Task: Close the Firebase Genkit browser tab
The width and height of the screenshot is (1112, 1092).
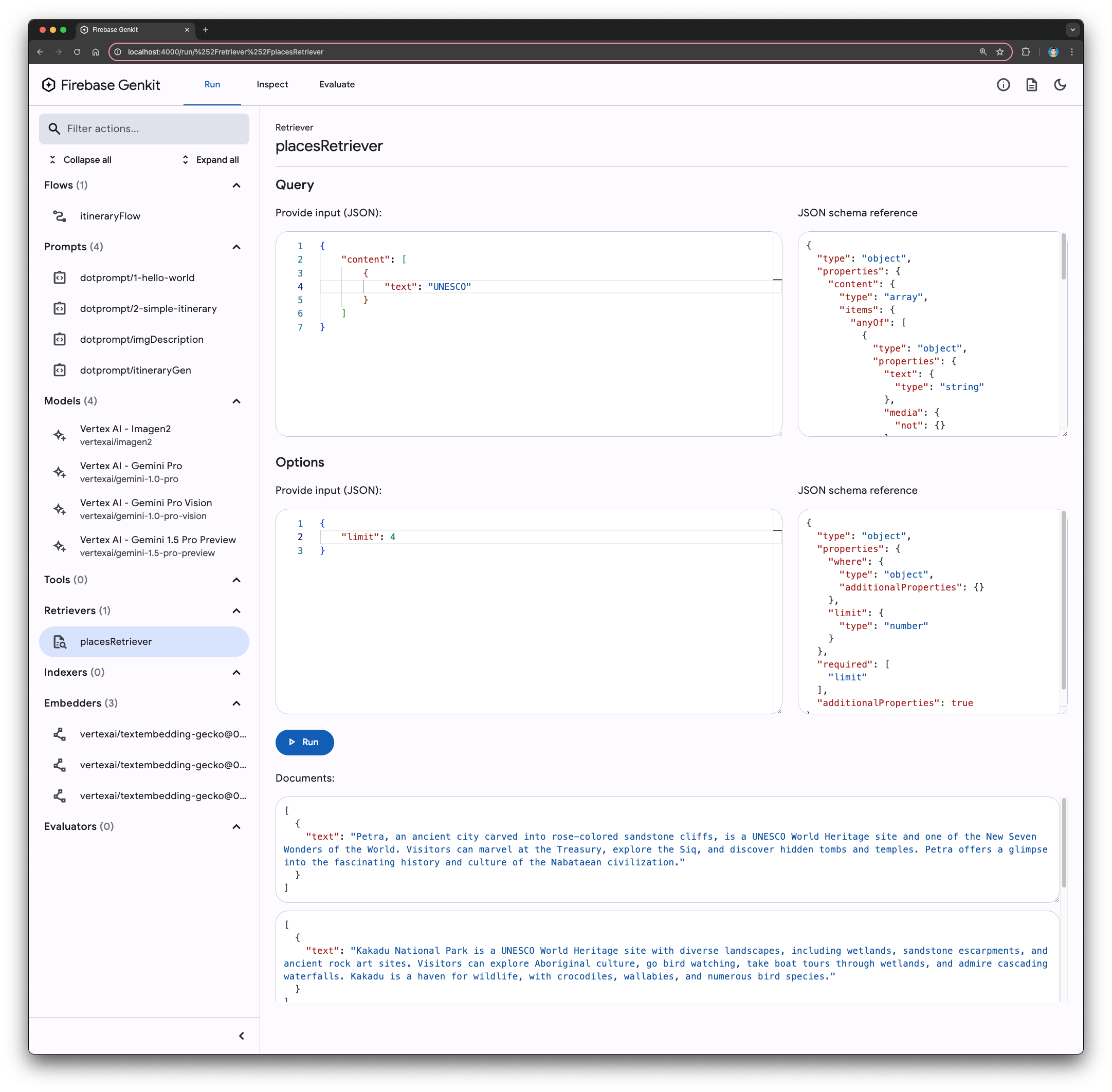Action: point(187,30)
